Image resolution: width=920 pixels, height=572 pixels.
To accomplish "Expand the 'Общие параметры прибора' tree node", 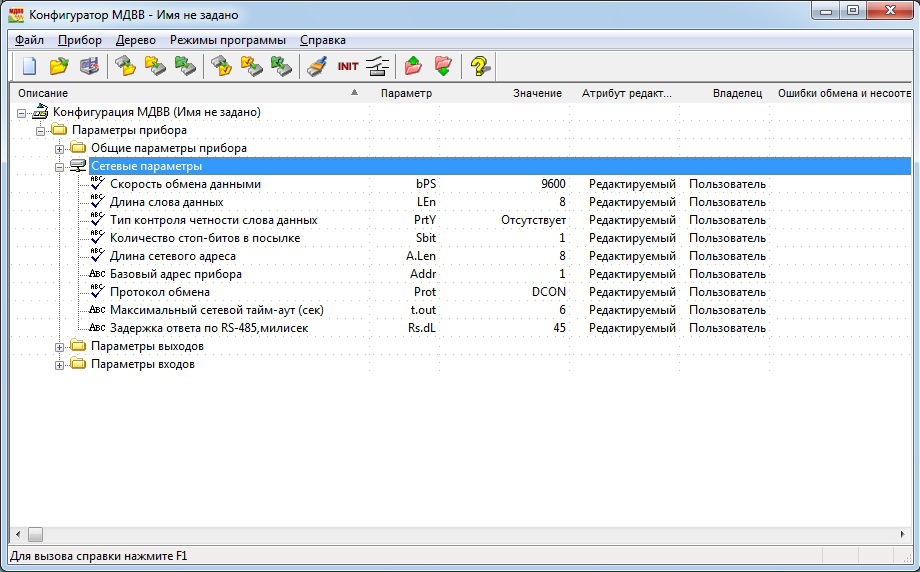I will 60,148.
